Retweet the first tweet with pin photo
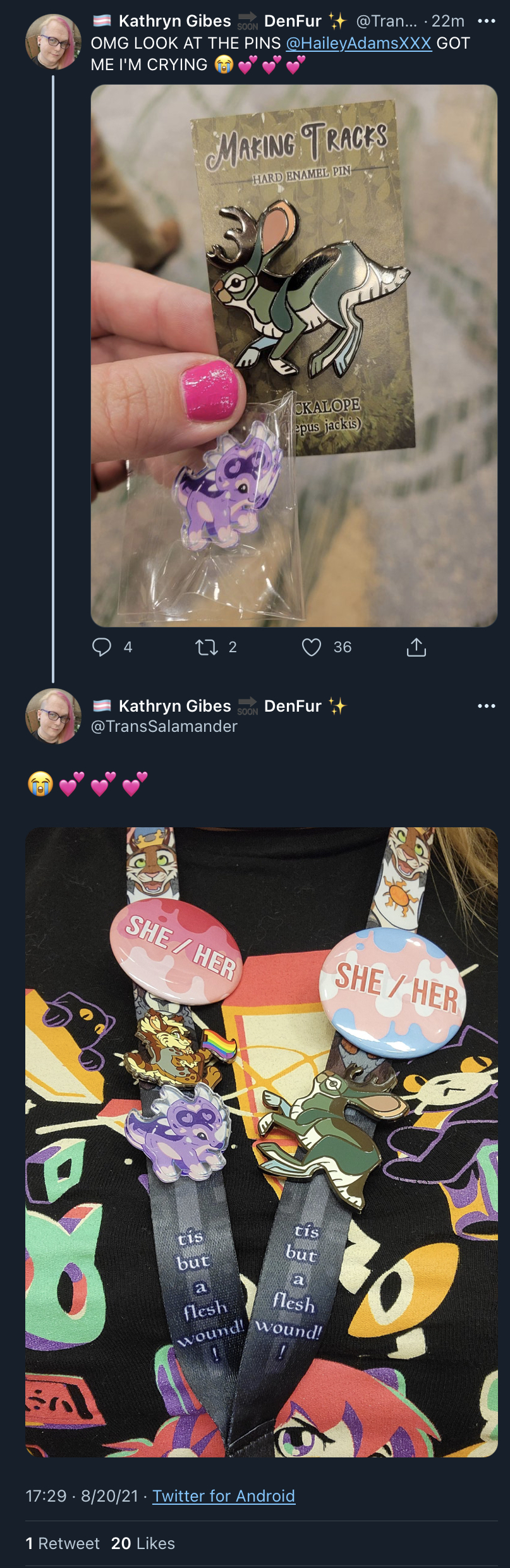Image resolution: width=510 pixels, height=1568 pixels. coord(207,647)
